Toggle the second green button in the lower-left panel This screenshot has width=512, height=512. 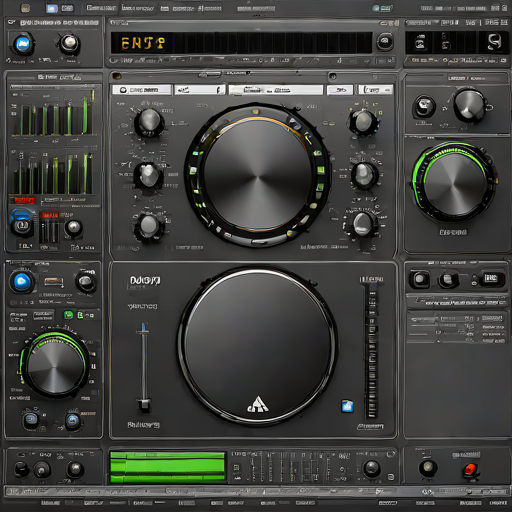coord(80,315)
